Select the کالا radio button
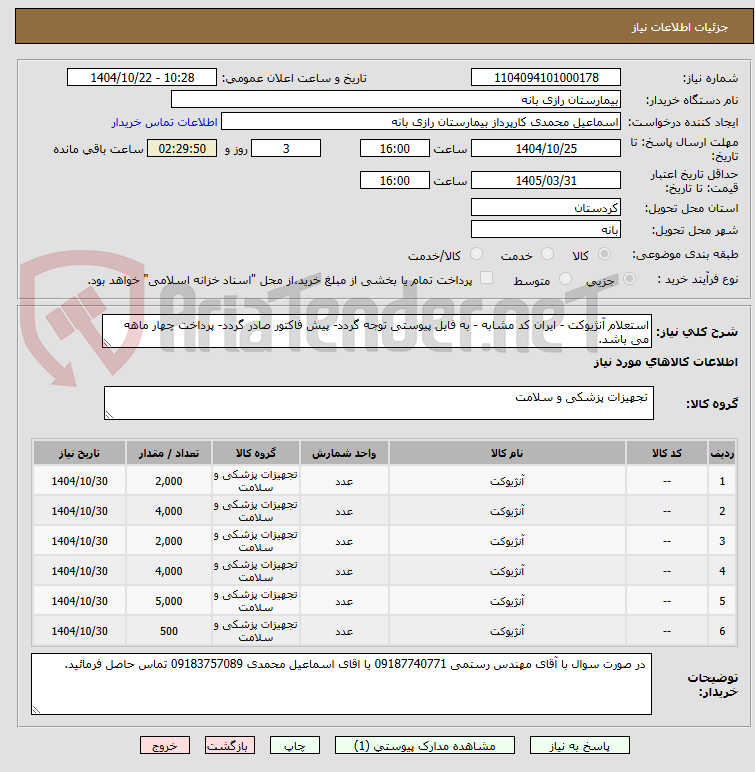This screenshot has width=755, height=772. (x=604, y=254)
